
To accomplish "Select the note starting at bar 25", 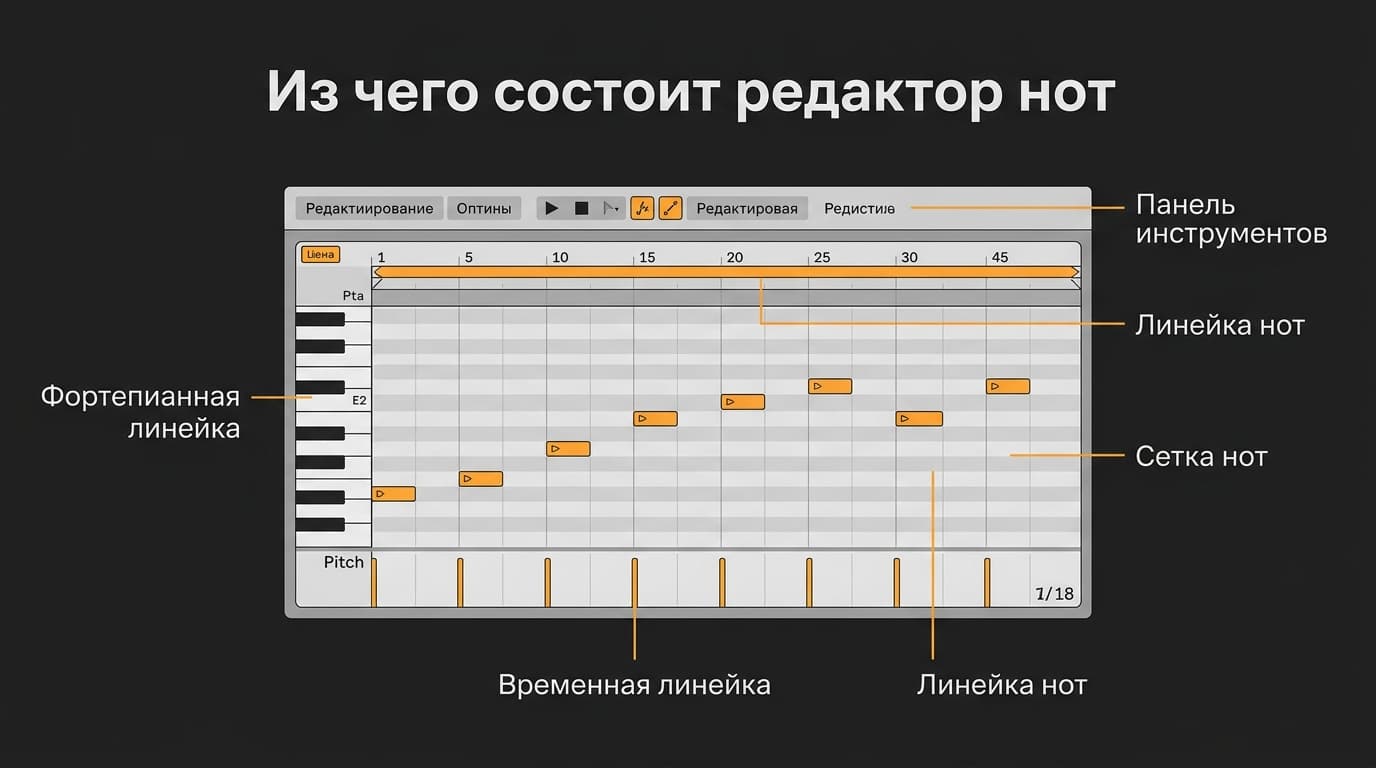I will click(x=830, y=386).
